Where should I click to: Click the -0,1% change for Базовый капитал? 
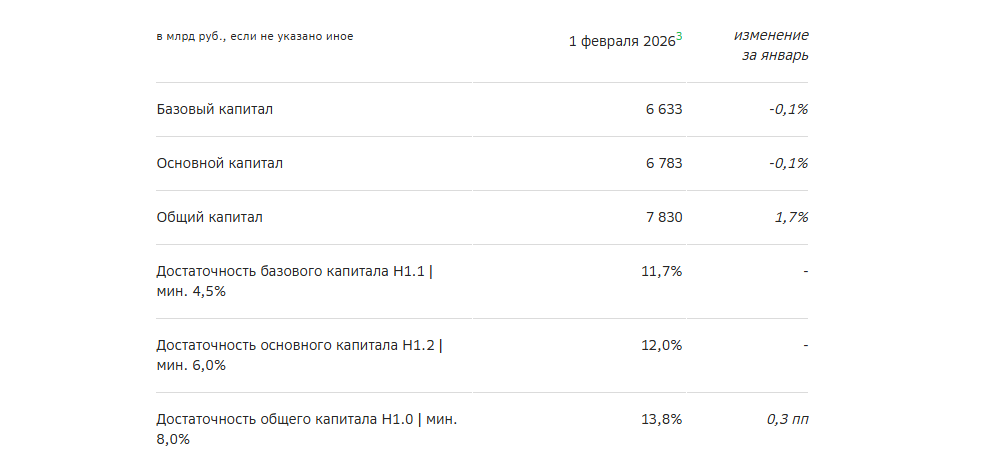pyautogui.click(x=788, y=109)
